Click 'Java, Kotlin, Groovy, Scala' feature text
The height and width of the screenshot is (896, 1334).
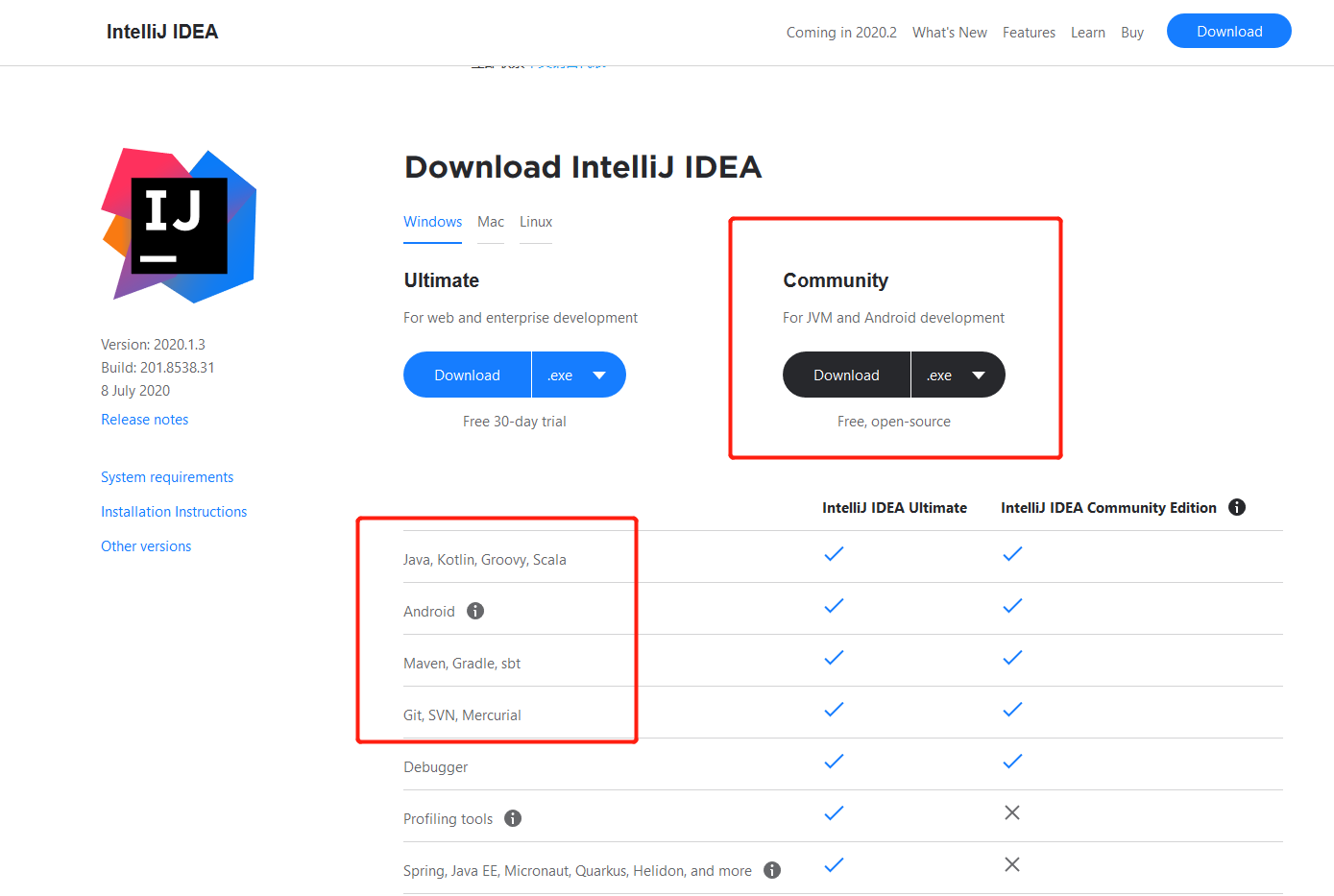(x=485, y=560)
